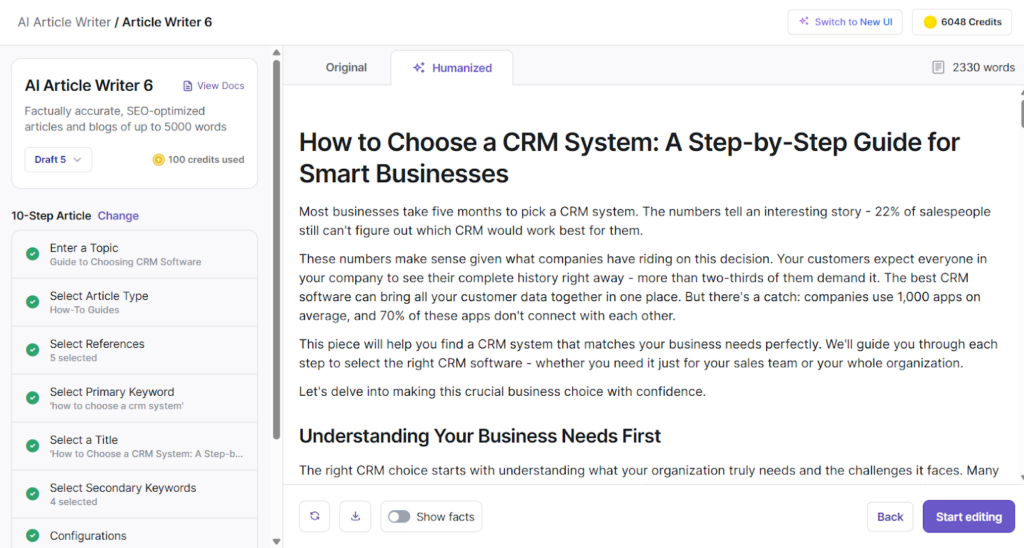Click the Start editing button
1024x548 pixels.
click(x=968, y=517)
